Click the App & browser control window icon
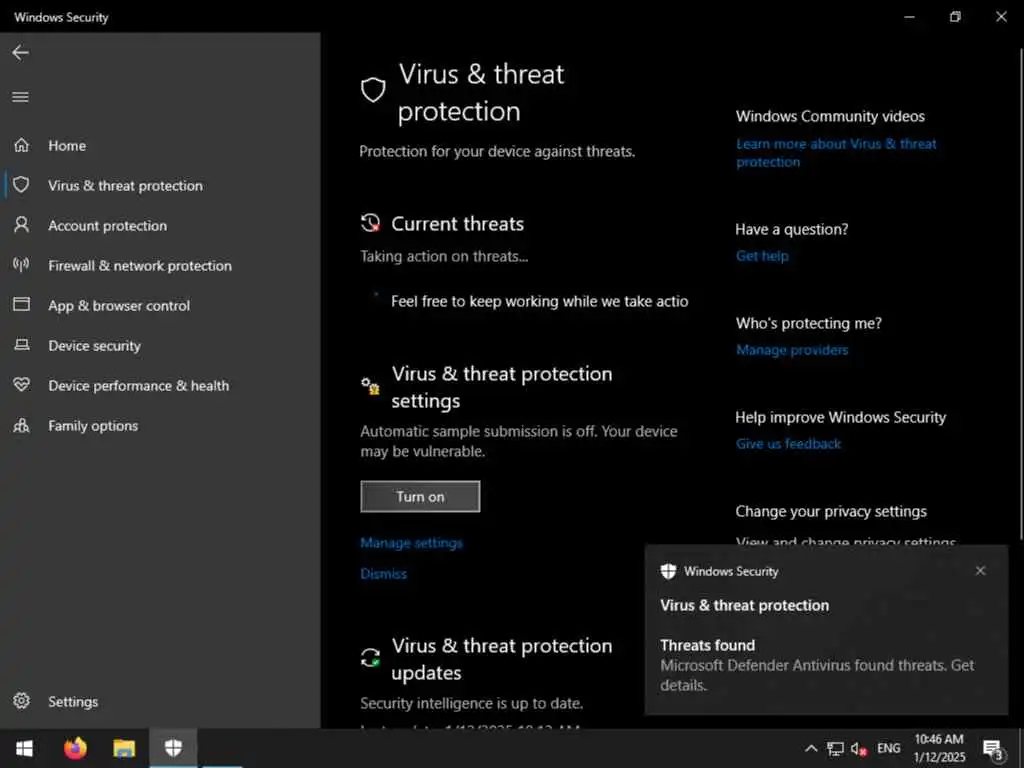Image resolution: width=1024 pixels, height=768 pixels. click(22, 304)
